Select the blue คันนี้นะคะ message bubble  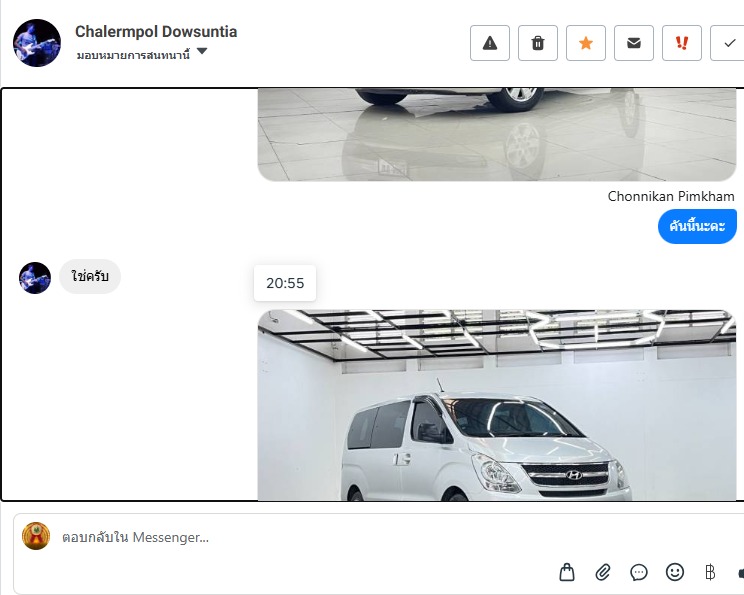pos(697,226)
